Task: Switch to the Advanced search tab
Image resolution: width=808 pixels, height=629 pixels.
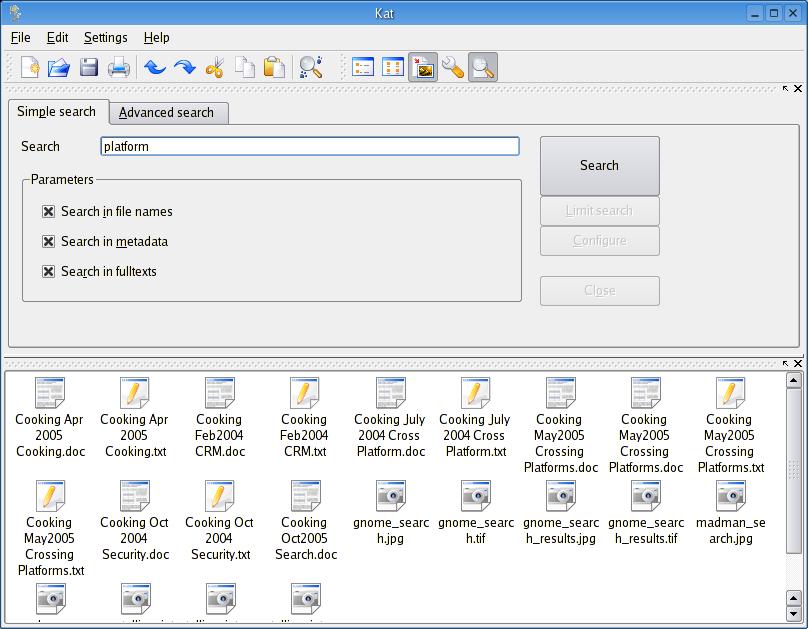Action: coord(167,113)
